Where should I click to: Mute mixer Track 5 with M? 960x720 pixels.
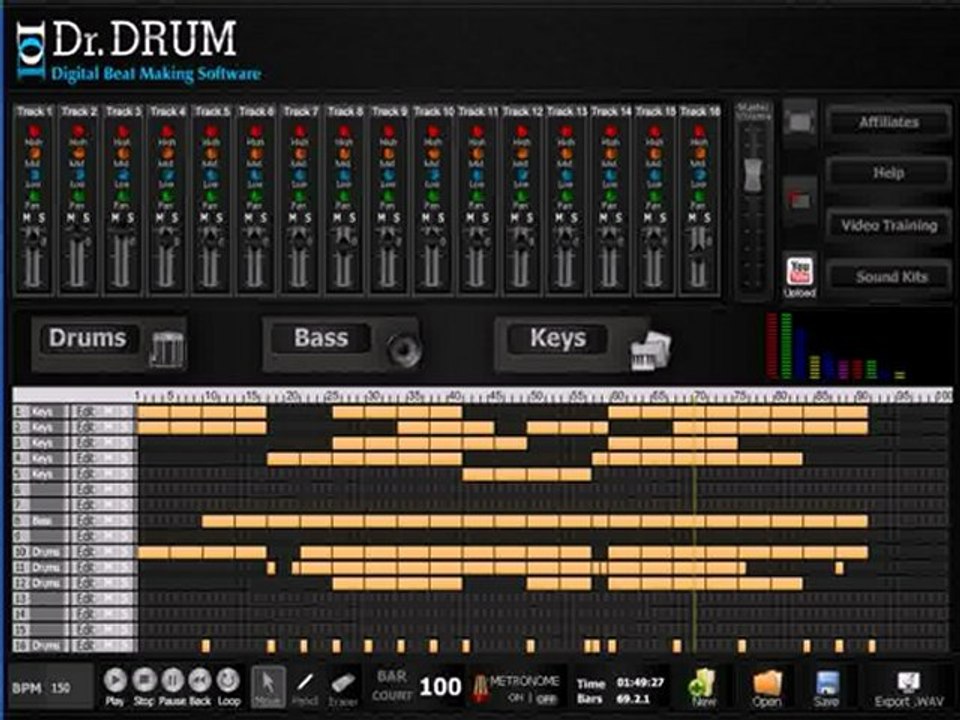pos(204,218)
